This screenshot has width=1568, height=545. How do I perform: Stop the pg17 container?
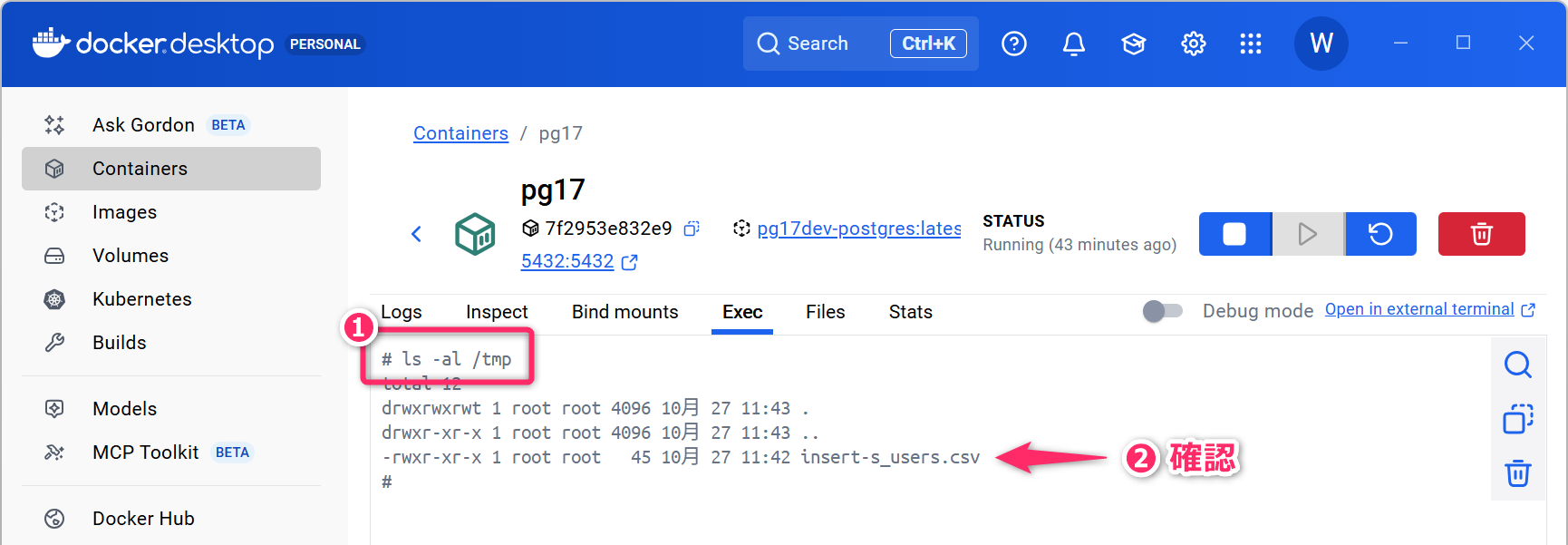pyautogui.click(x=1234, y=234)
